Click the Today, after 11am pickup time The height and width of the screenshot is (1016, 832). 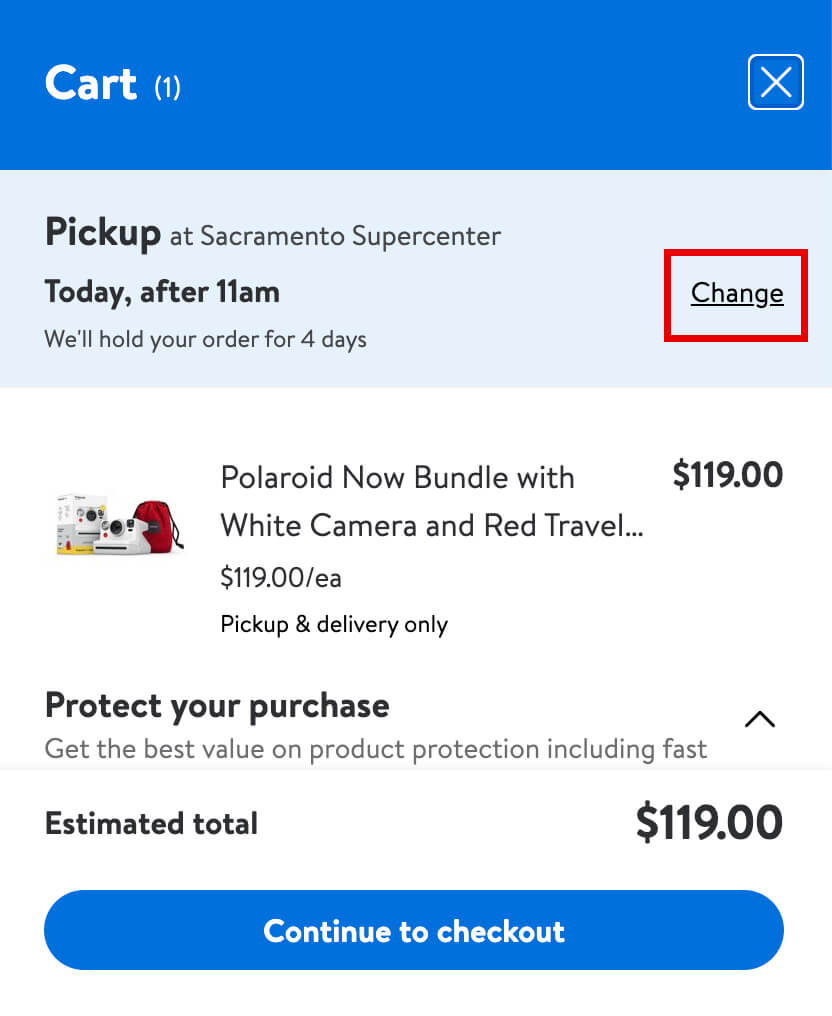point(162,292)
